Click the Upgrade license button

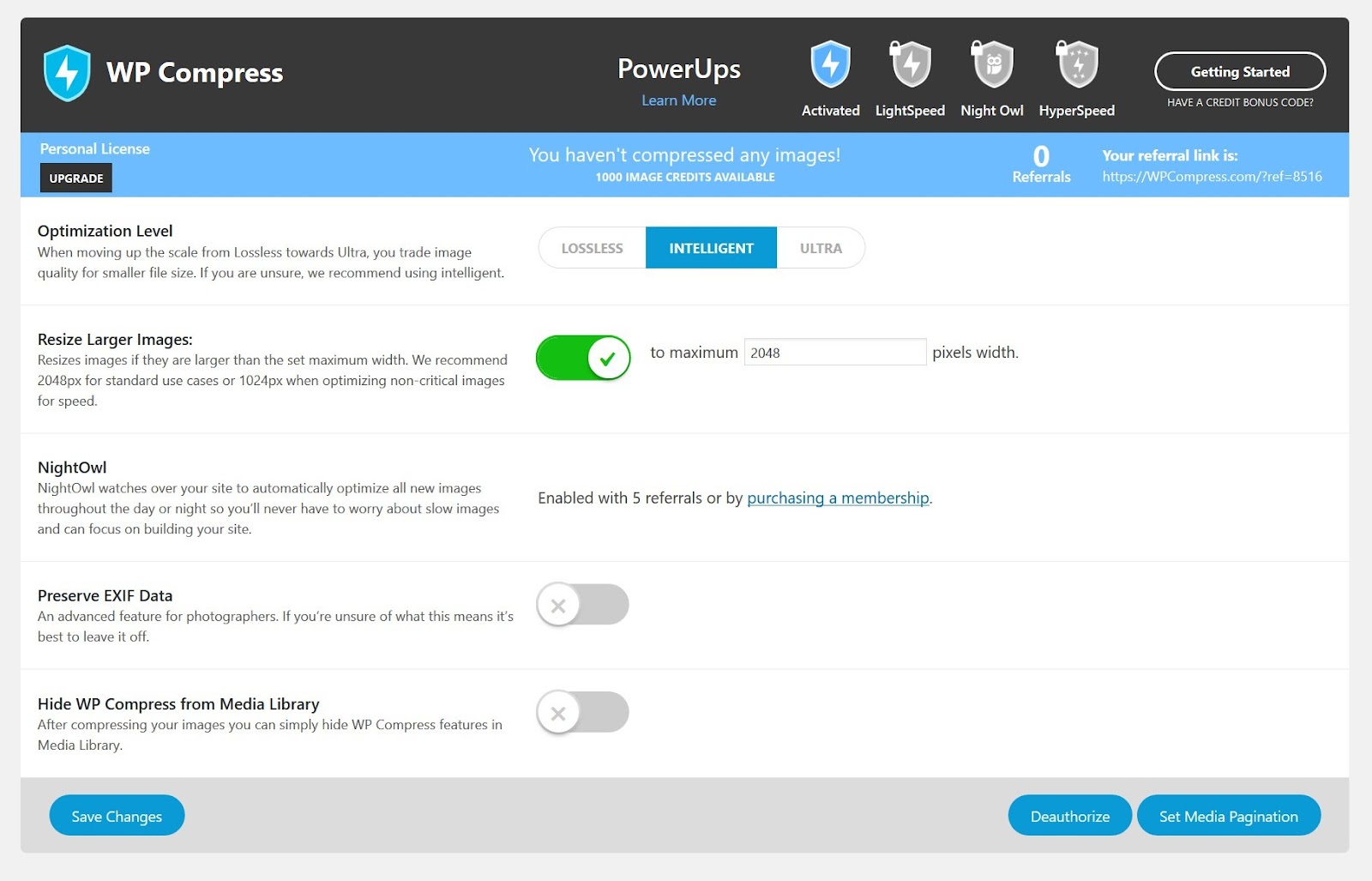click(75, 178)
